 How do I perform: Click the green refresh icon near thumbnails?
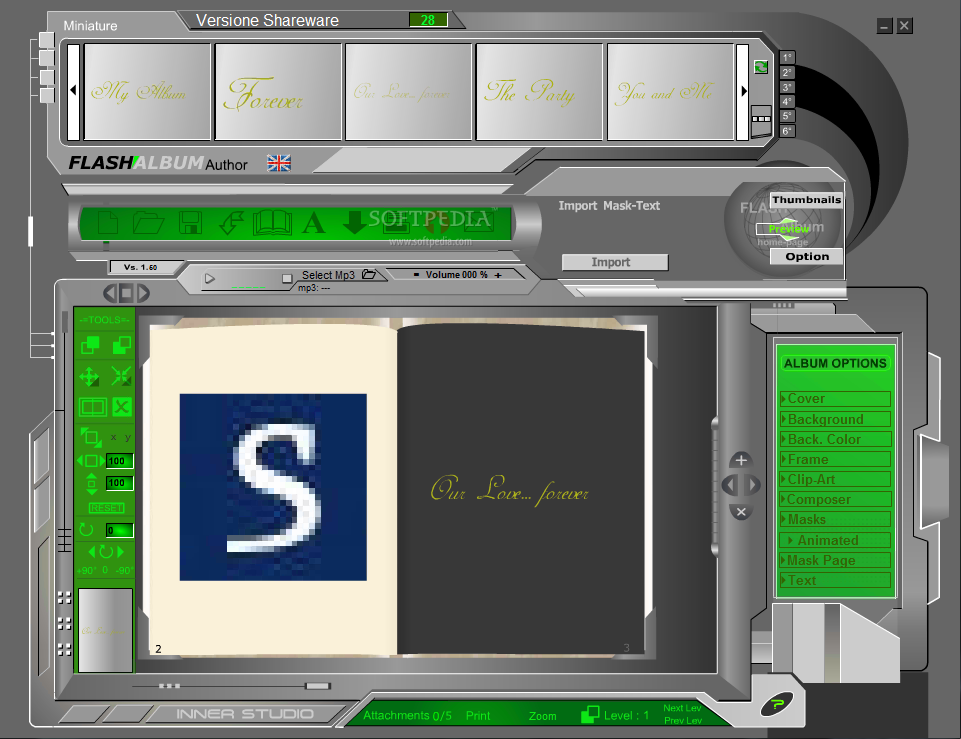[761, 67]
